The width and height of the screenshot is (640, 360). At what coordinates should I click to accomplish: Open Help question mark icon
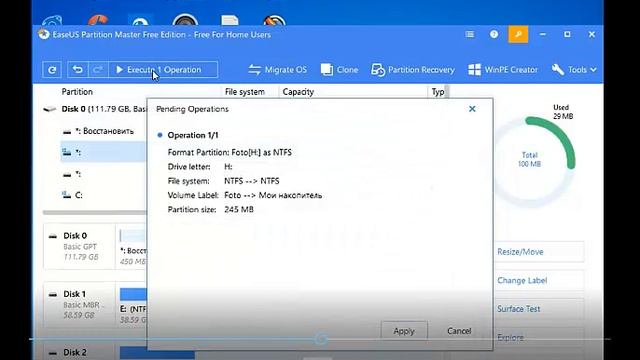pyautogui.click(x=494, y=34)
